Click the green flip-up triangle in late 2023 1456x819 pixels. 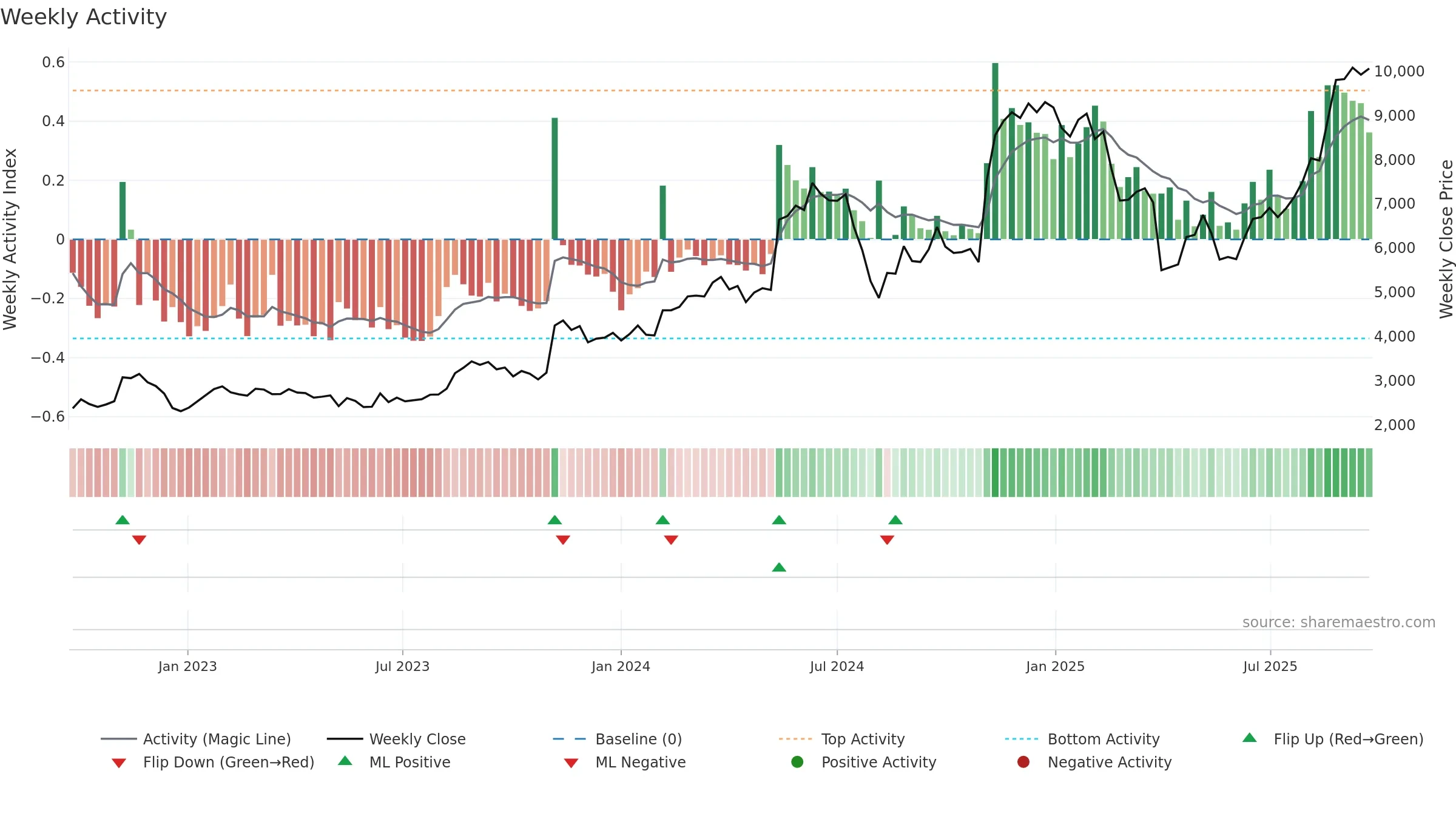[x=554, y=520]
